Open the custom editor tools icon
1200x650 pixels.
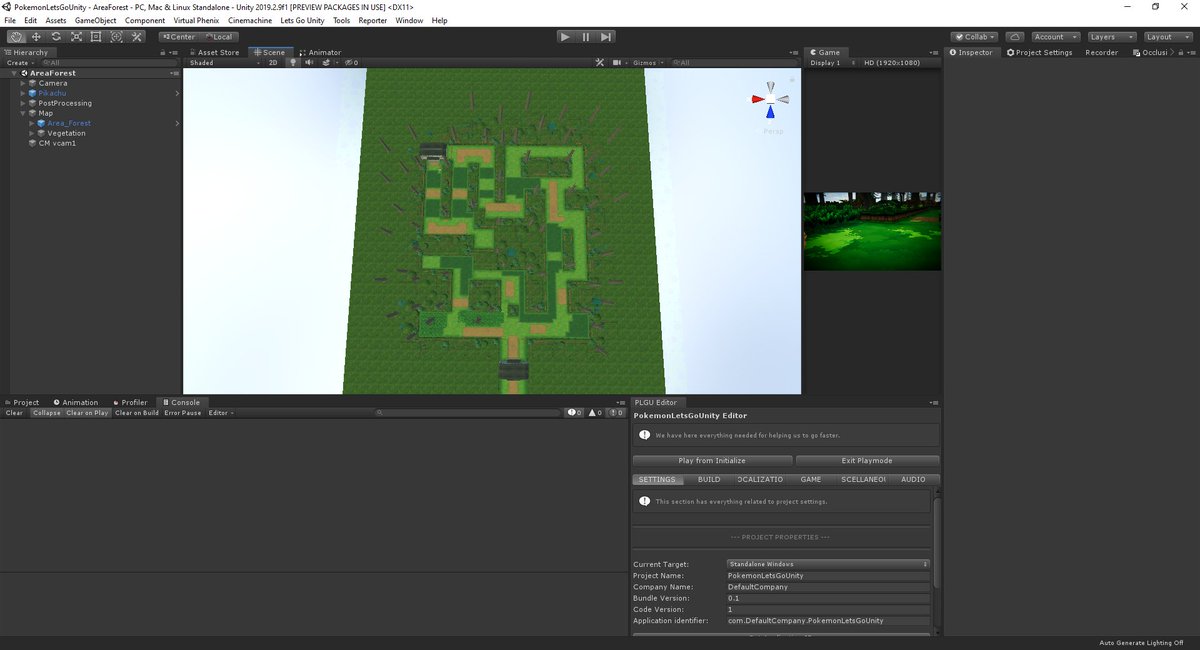(x=137, y=37)
